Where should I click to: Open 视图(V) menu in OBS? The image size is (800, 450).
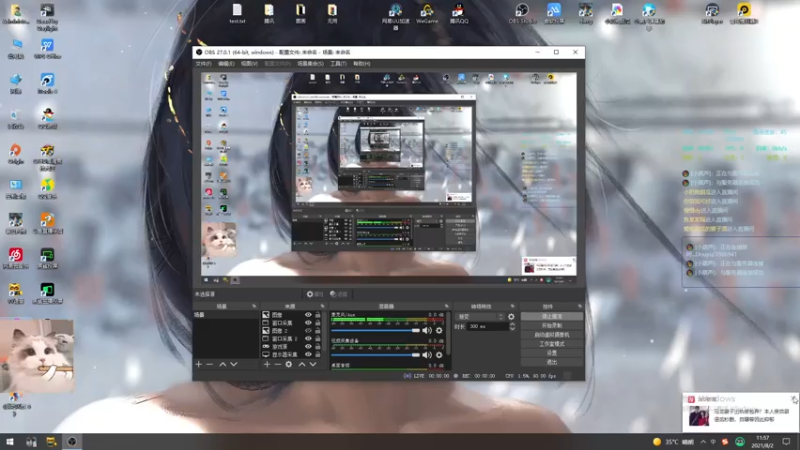pyautogui.click(x=249, y=64)
